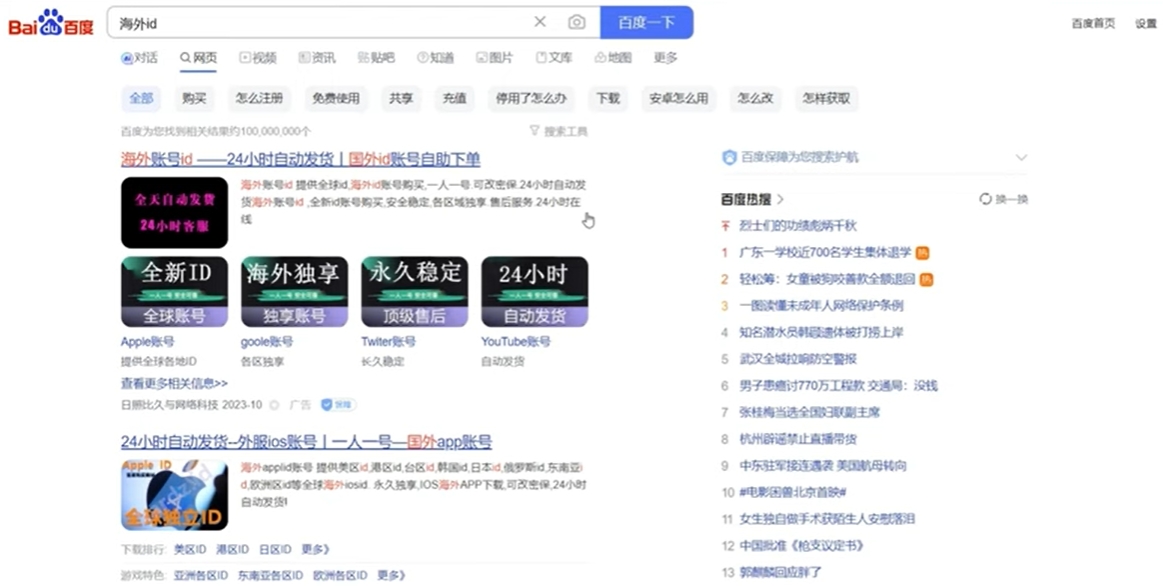Filter results by 下载
Viewport: 1163px width, 586px height.
click(608, 98)
